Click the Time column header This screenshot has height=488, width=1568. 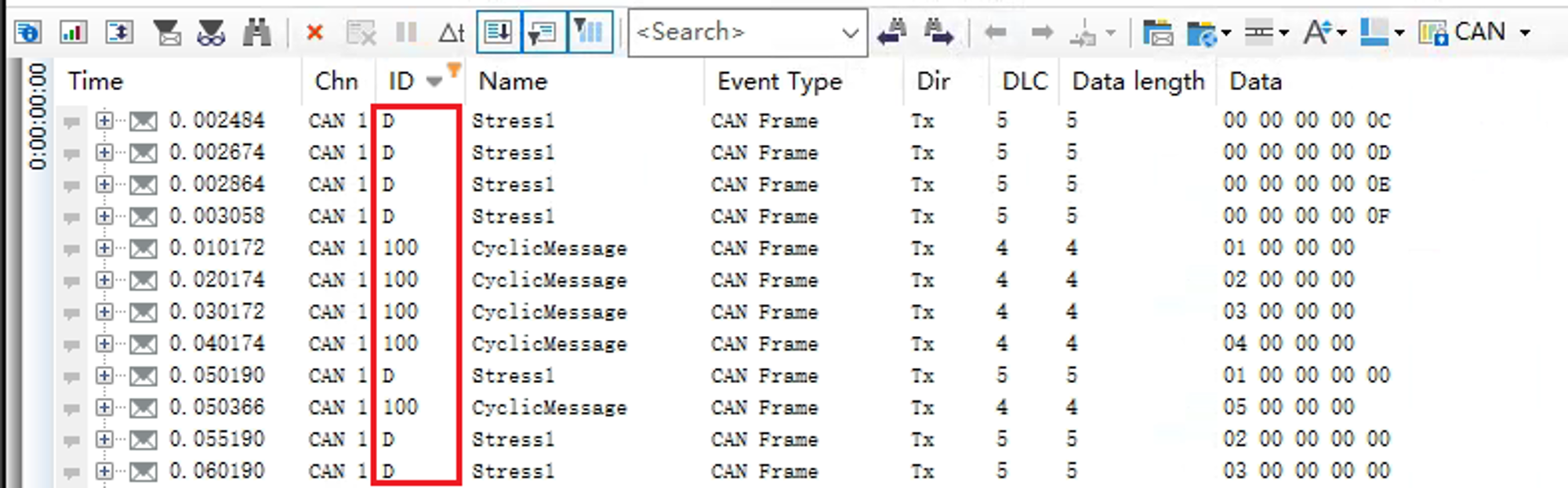[x=96, y=81]
